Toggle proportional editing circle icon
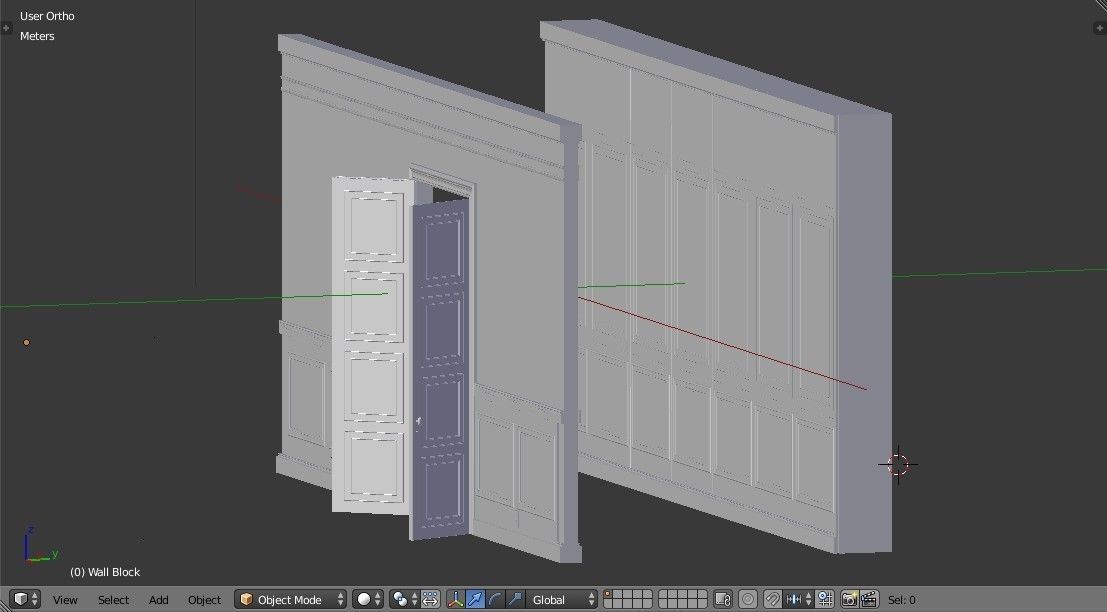 pos(748,599)
